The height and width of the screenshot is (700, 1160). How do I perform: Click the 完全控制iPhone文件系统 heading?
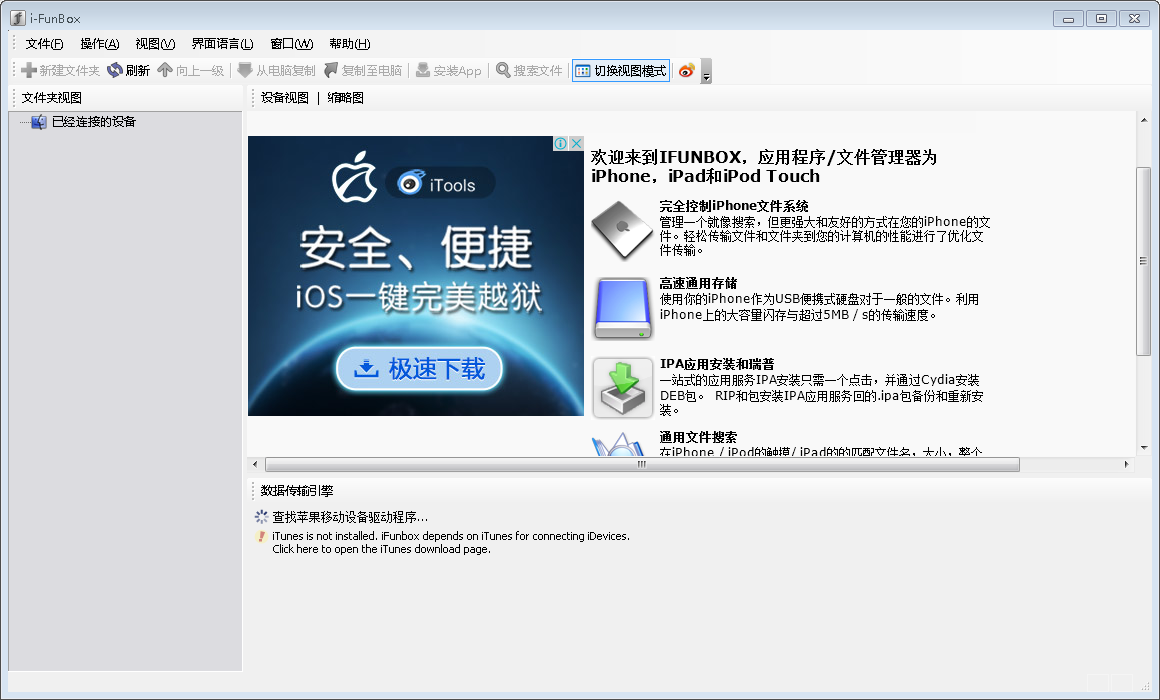coord(734,206)
